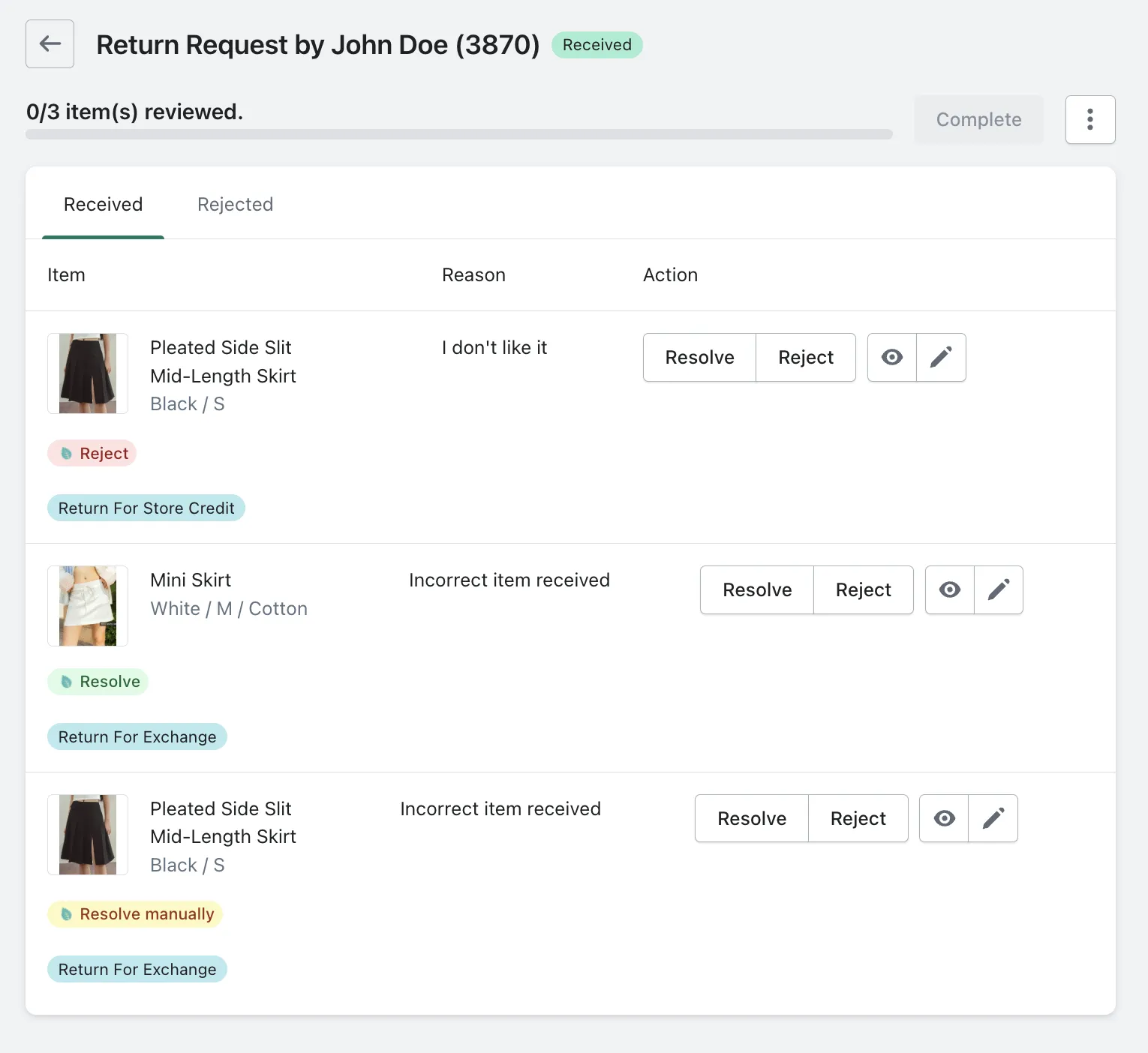Click the pencil edit icon for first Pleated Skirt
1148x1053 pixels.
[941, 358]
